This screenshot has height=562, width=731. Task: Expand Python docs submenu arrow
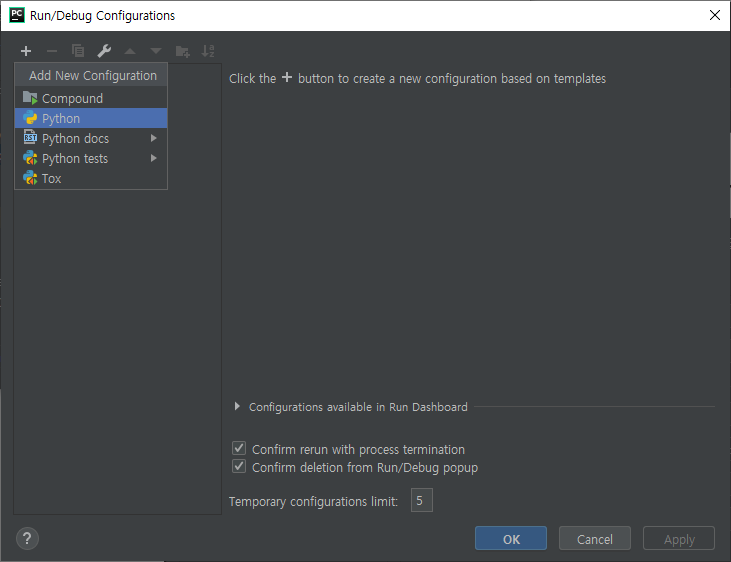153,138
